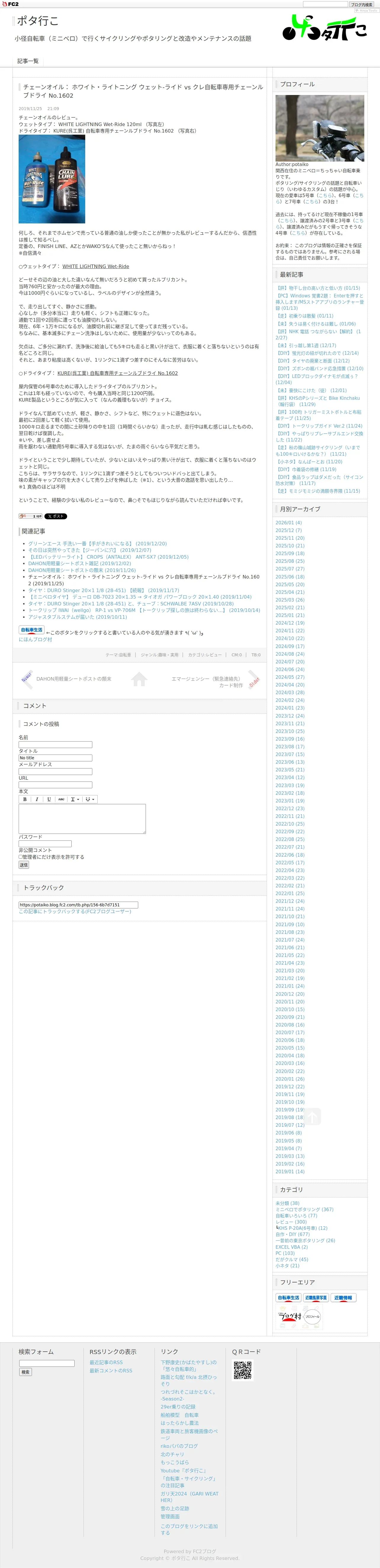
Task: Open the chain oil product photo
Action: pyautogui.click(x=52, y=179)
